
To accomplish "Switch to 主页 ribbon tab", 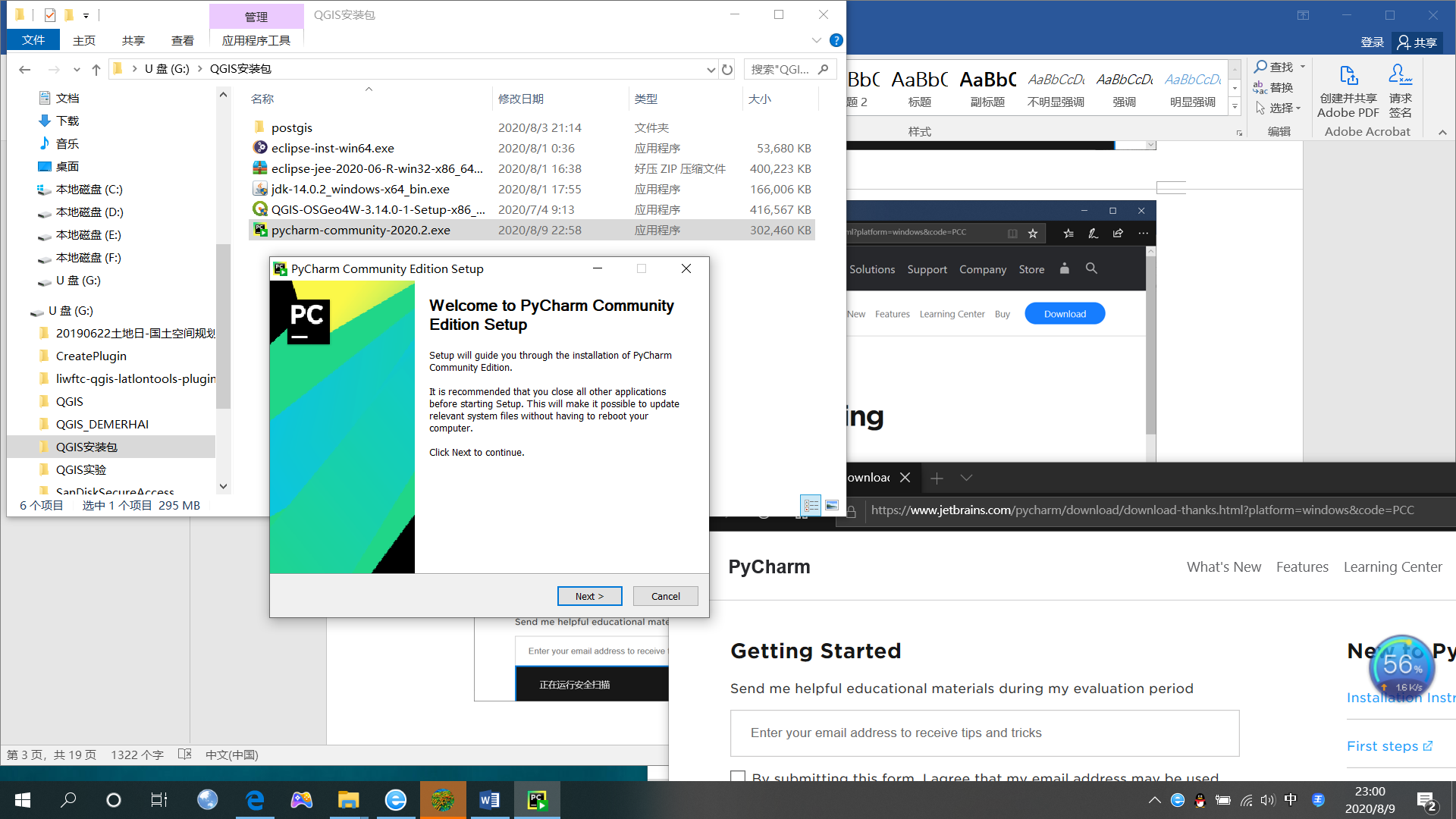I will [84, 40].
